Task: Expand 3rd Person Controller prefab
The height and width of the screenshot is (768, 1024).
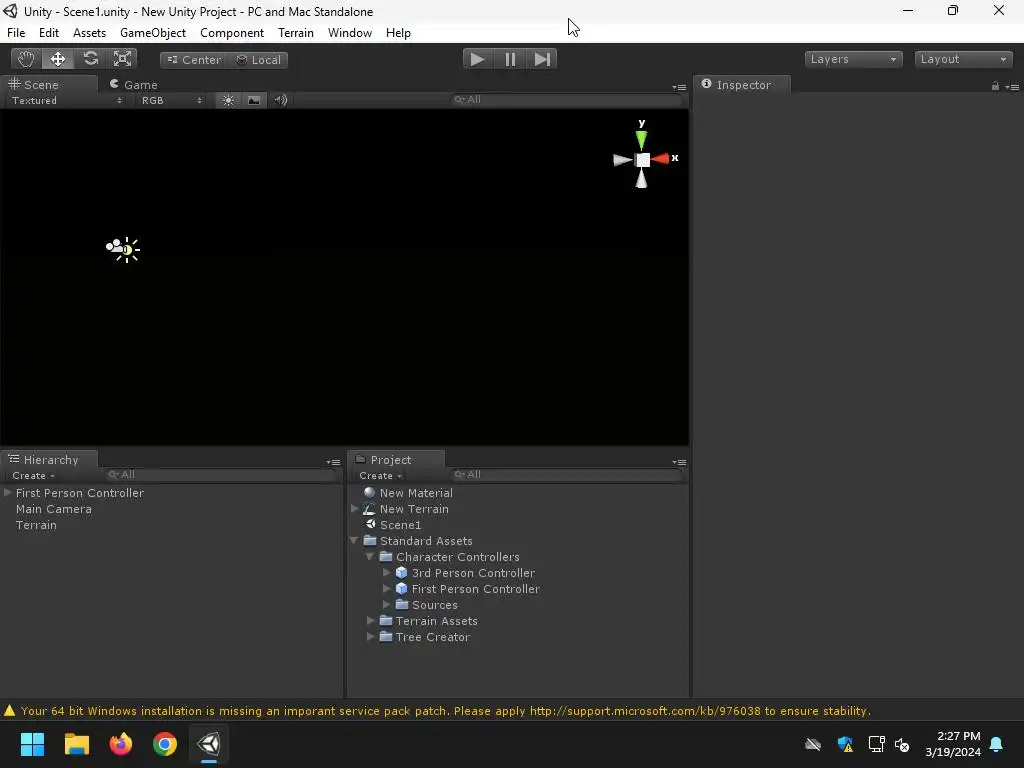Action: (x=386, y=573)
